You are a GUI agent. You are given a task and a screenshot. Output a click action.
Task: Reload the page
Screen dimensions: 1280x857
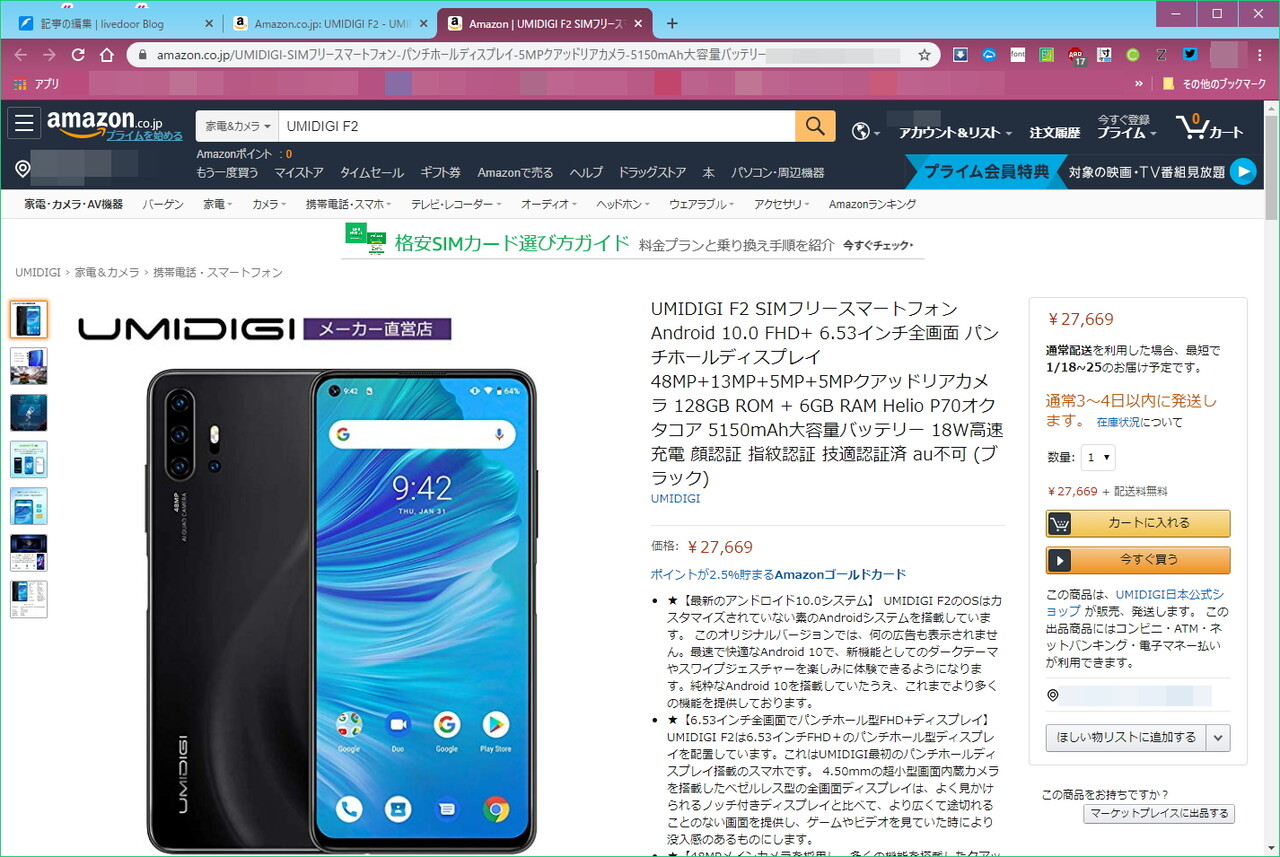[78, 55]
